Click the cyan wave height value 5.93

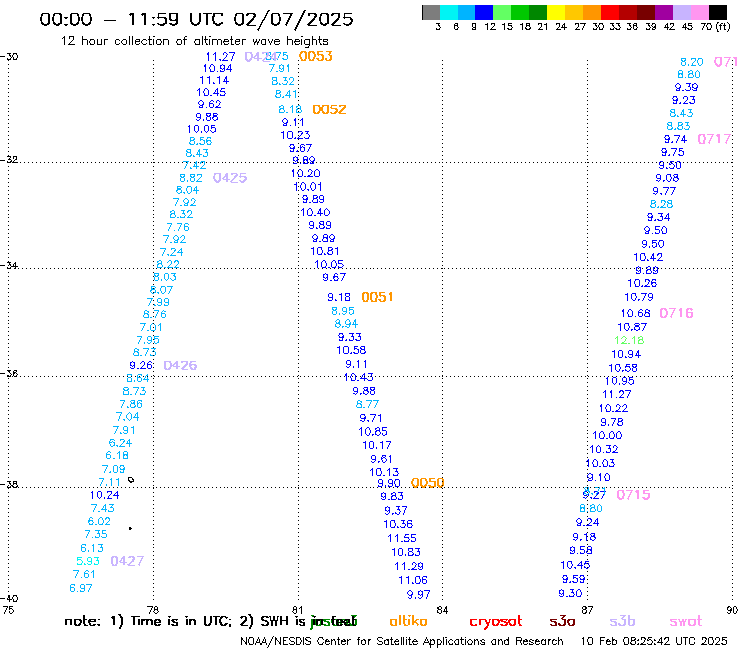pyautogui.click(x=88, y=561)
